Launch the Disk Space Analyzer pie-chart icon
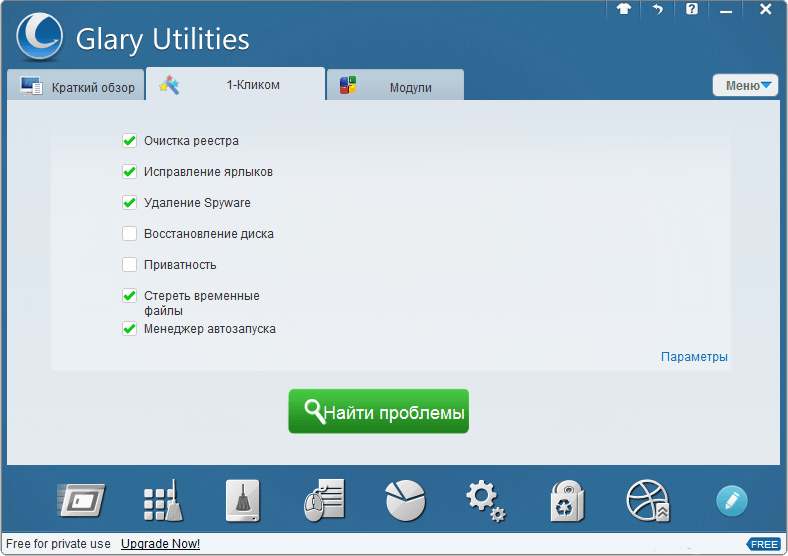Screen dimensions: 788x556 (405, 499)
